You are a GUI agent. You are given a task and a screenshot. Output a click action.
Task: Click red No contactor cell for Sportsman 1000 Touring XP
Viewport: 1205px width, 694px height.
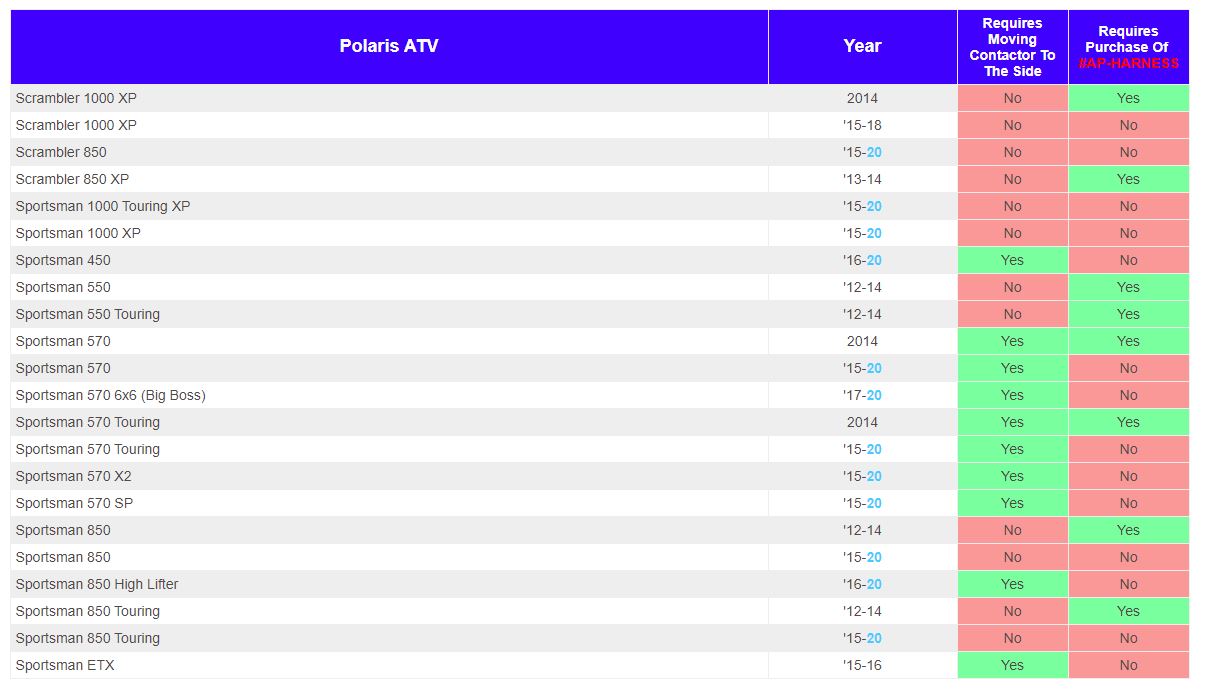coord(1012,206)
